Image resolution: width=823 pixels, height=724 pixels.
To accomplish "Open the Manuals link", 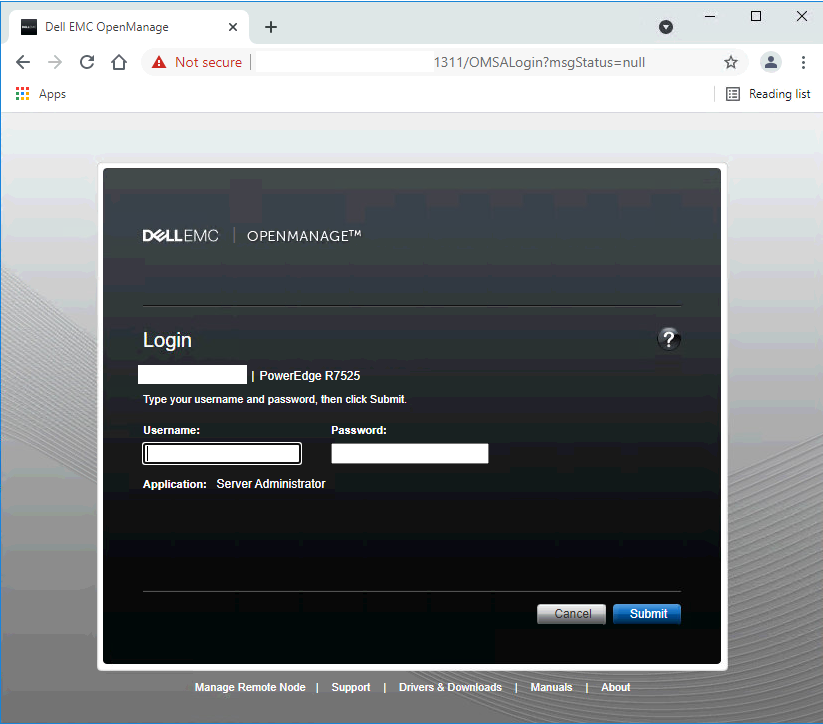I will 551,687.
